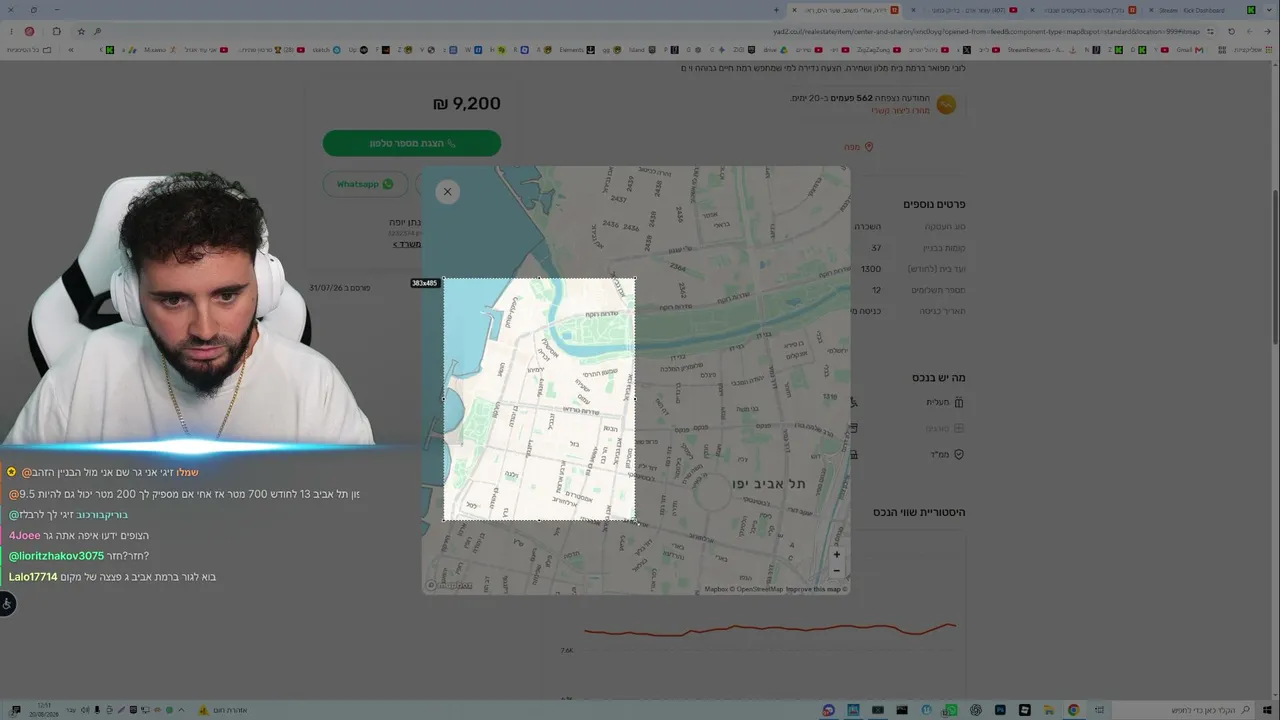Open the Gmail bookmark
Image resolution: width=1280 pixels, height=720 pixels.
click(1189, 49)
